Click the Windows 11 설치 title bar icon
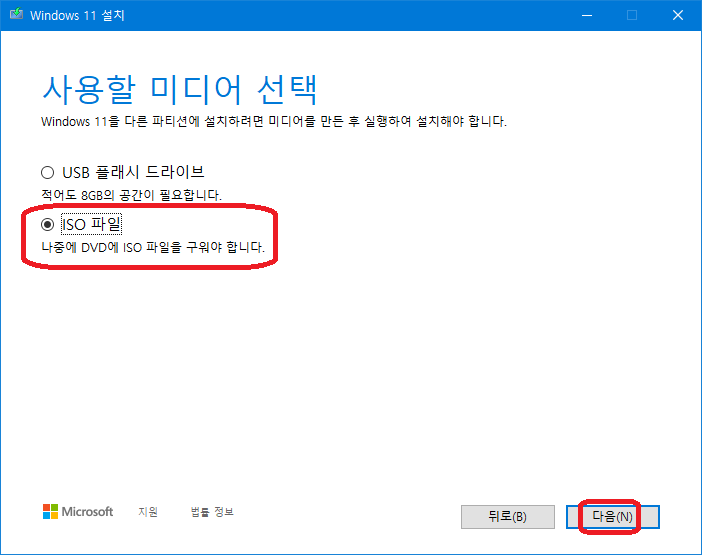Image resolution: width=702 pixels, height=555 pixels. (17, 14)
